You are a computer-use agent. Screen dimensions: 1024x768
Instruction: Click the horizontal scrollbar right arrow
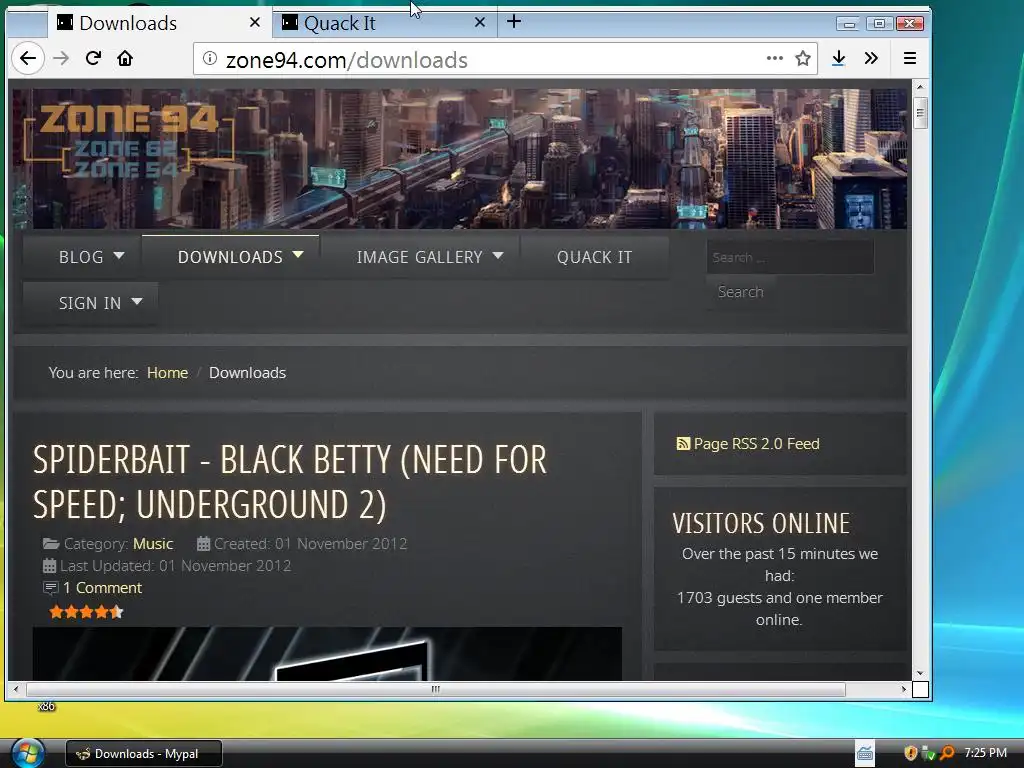tap(904, 689)
